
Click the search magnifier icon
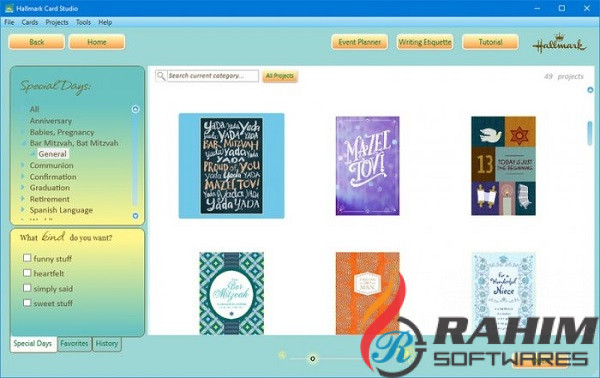tap(161, 76)
